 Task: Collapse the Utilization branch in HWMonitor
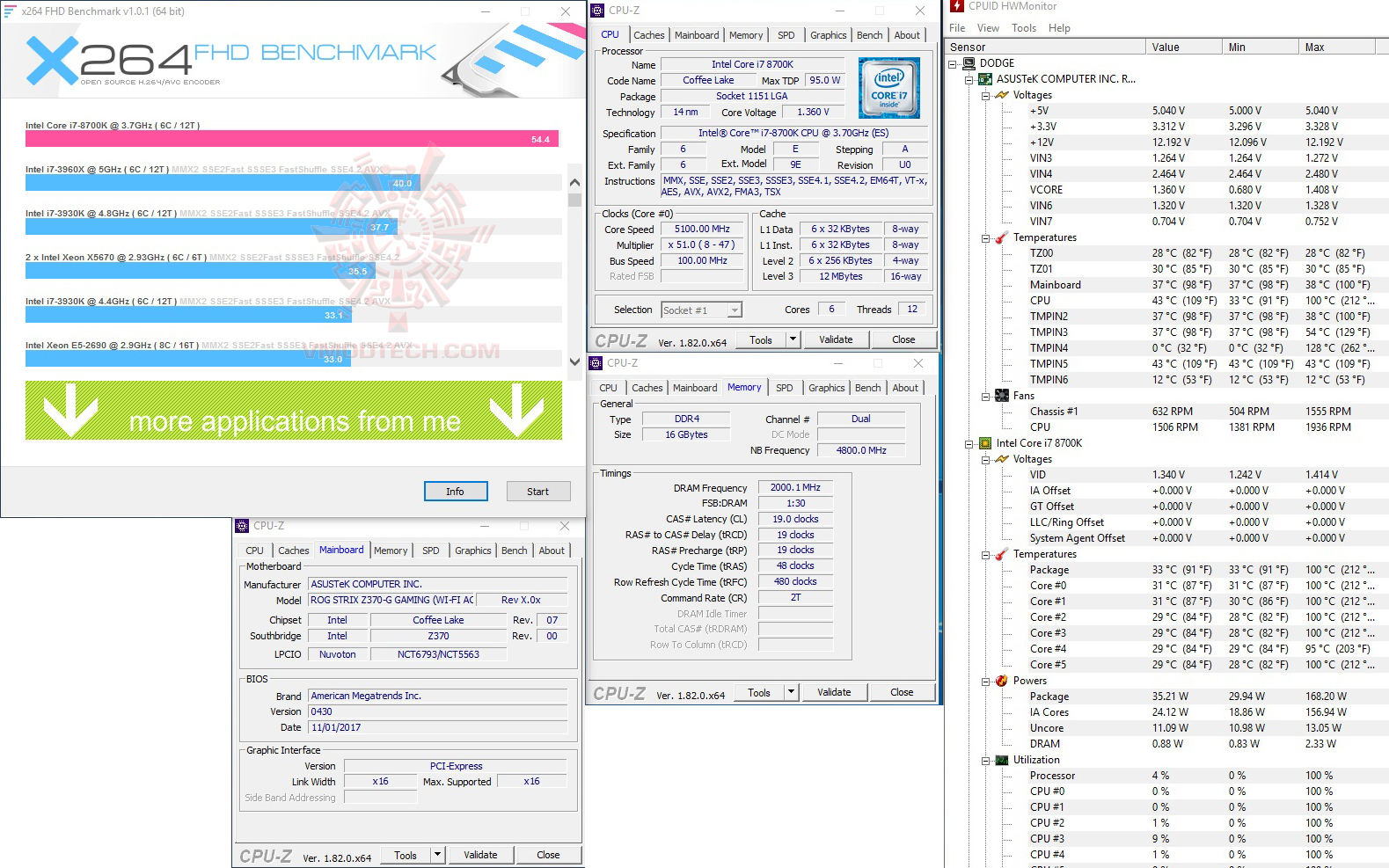(x=985, y=760)
